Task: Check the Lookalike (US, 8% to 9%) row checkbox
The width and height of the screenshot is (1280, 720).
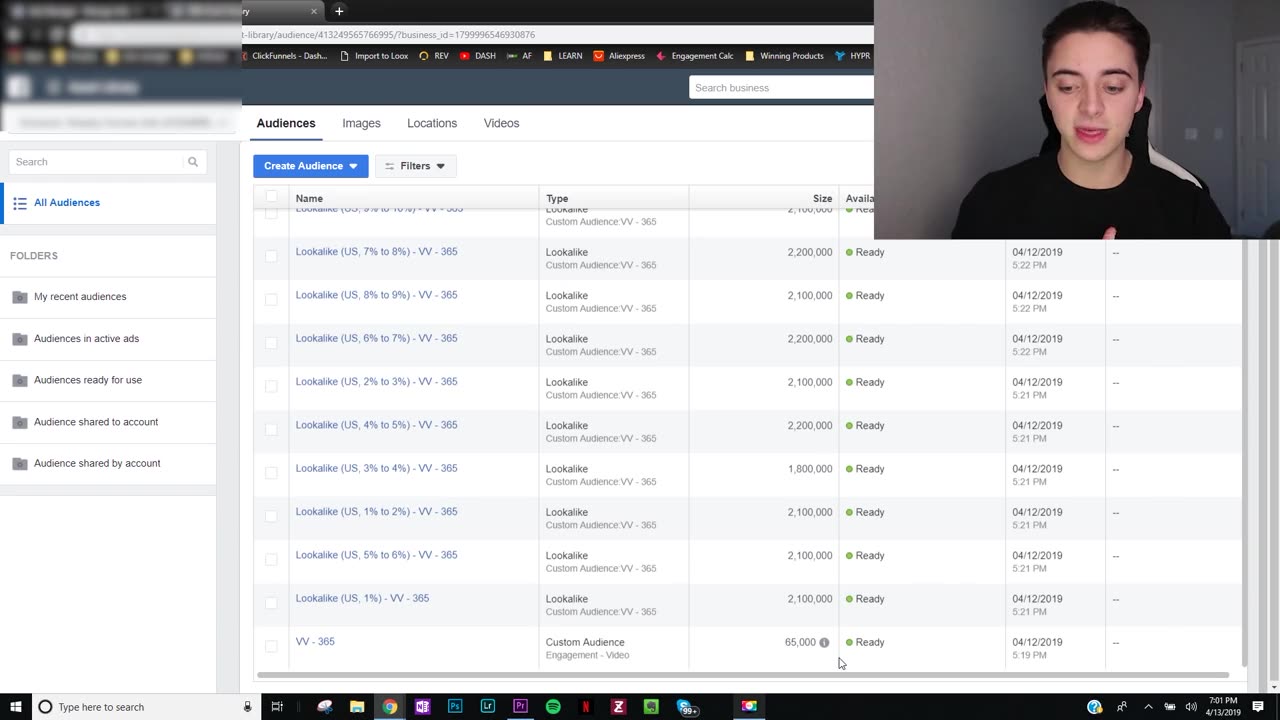Action: pos(271,299)
